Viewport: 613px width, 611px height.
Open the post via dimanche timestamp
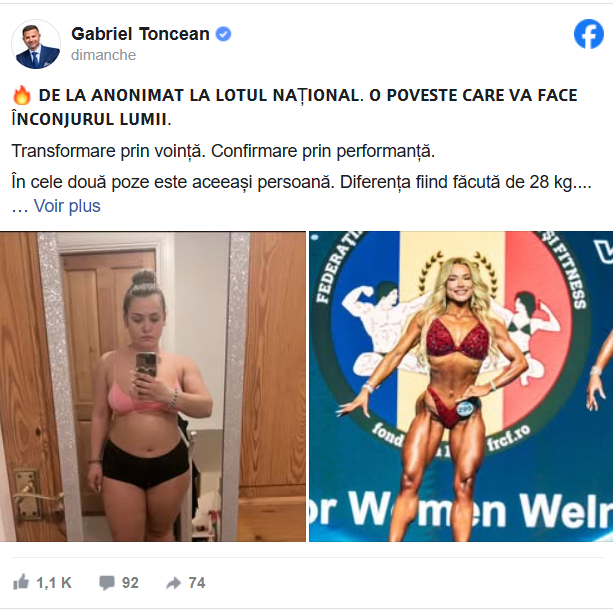pyautogui.click(x=104, y=55)
